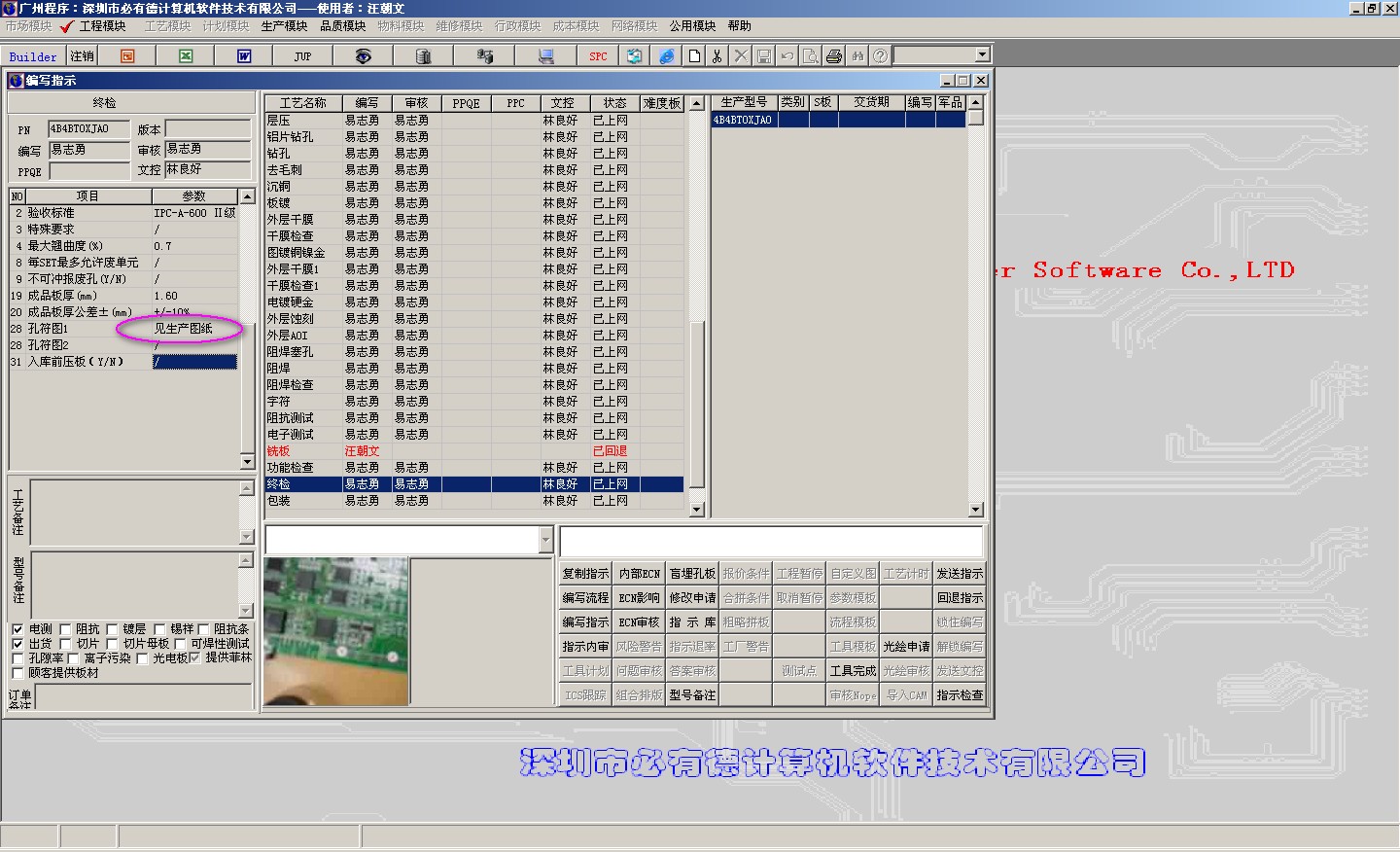Click the scissors cut icon
Screen dimensions: 1400x852
[717, 56]
